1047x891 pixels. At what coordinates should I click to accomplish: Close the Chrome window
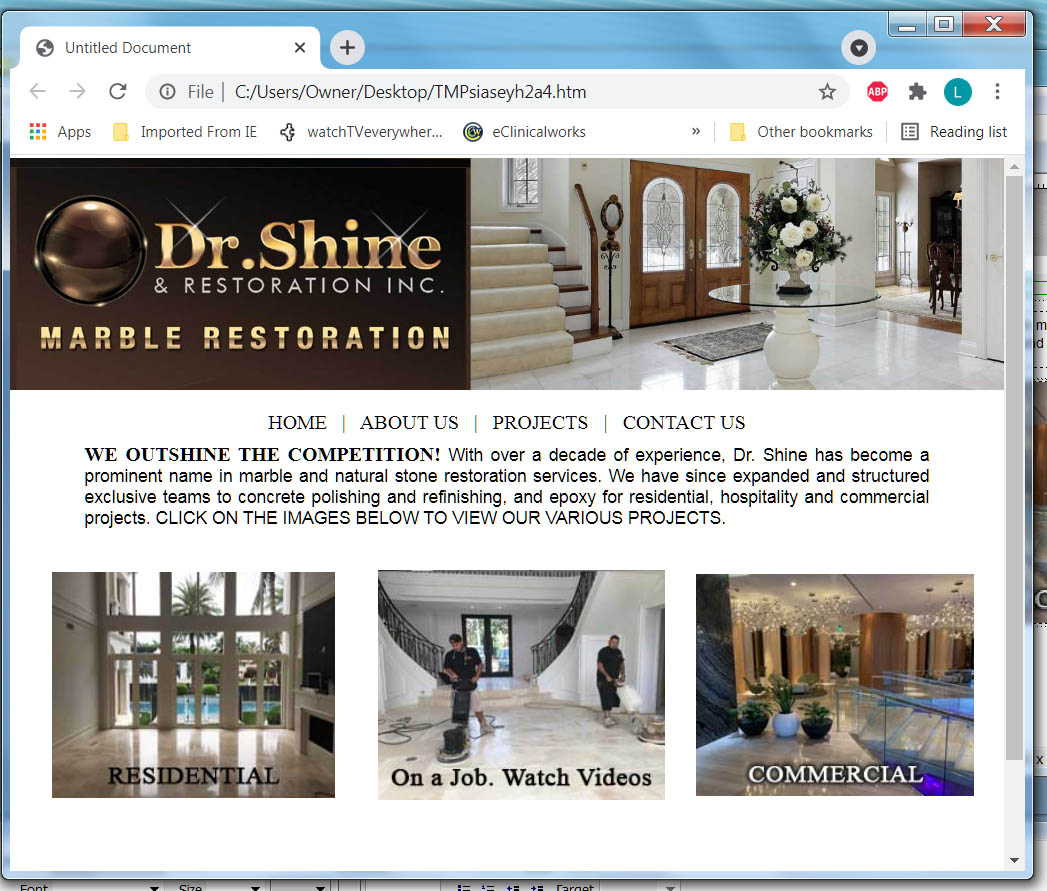click(994, 25)
